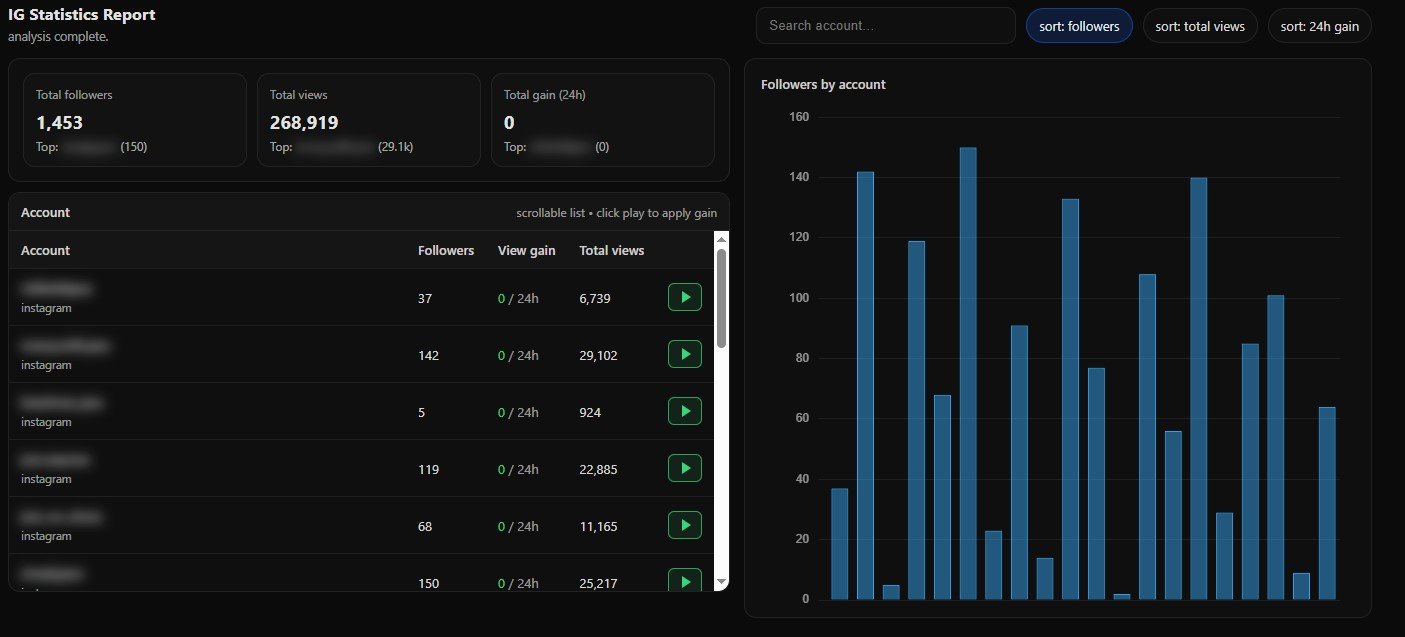Play gain for the 37-follower account
This screenshot has height=637, width=1405.
(685, 297)
